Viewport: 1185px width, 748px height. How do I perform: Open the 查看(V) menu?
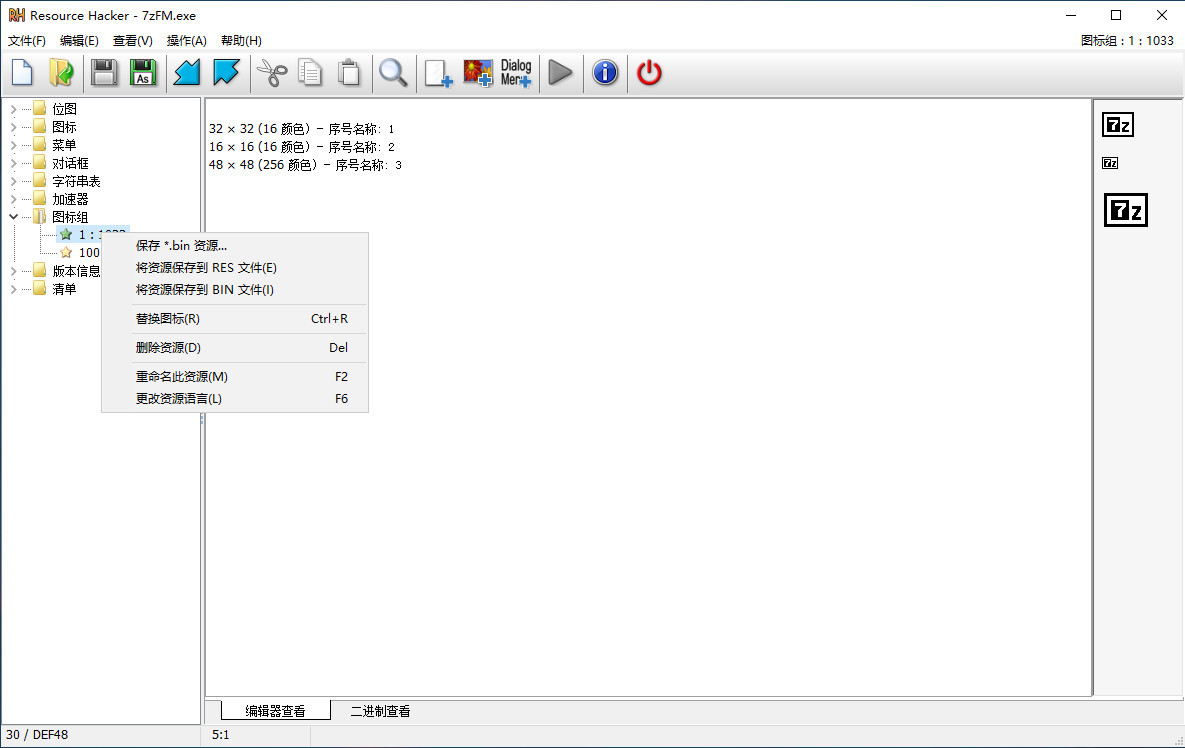(x=132, y=41)
